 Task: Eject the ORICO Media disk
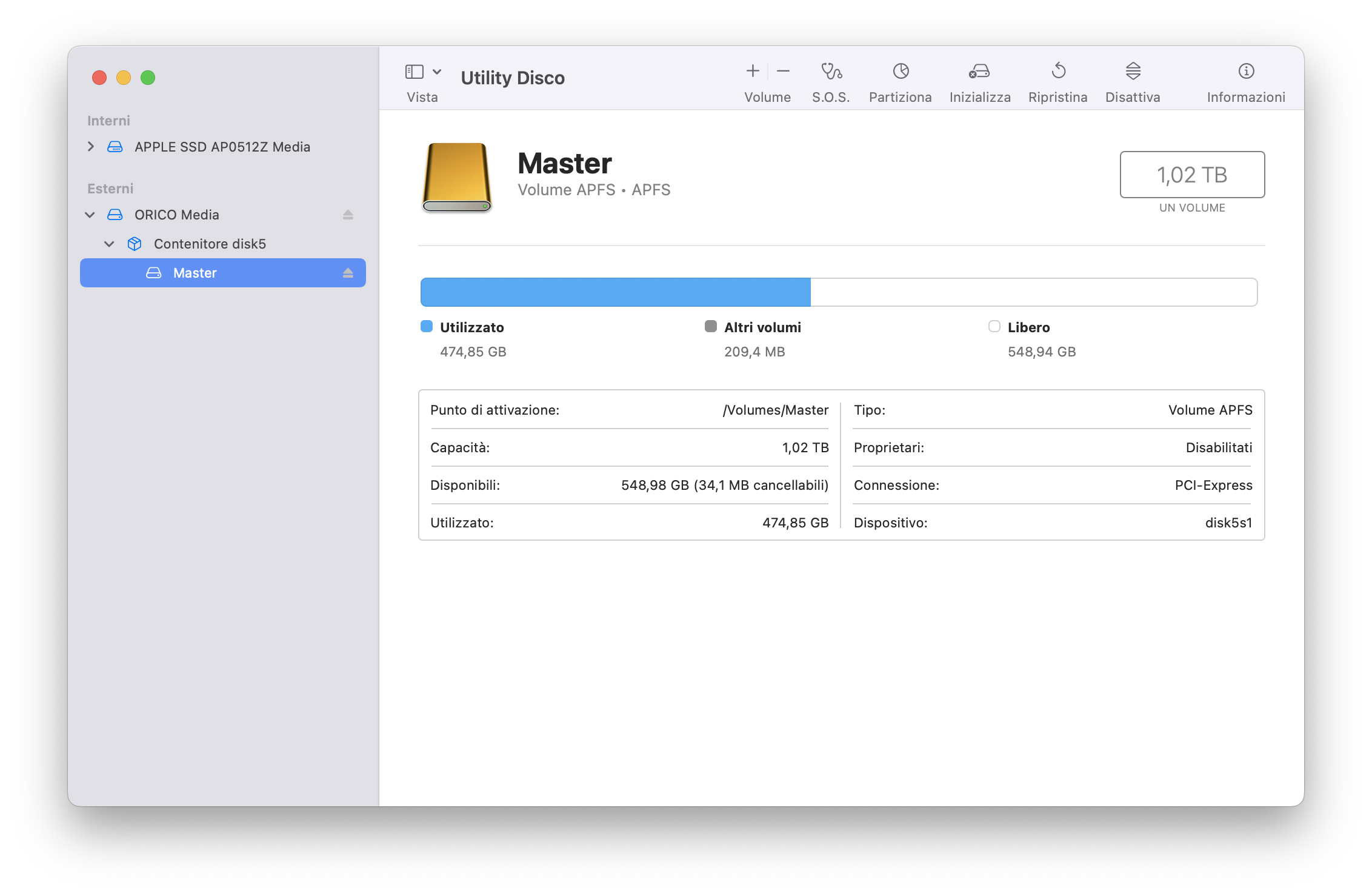click(x=348, y=215)
